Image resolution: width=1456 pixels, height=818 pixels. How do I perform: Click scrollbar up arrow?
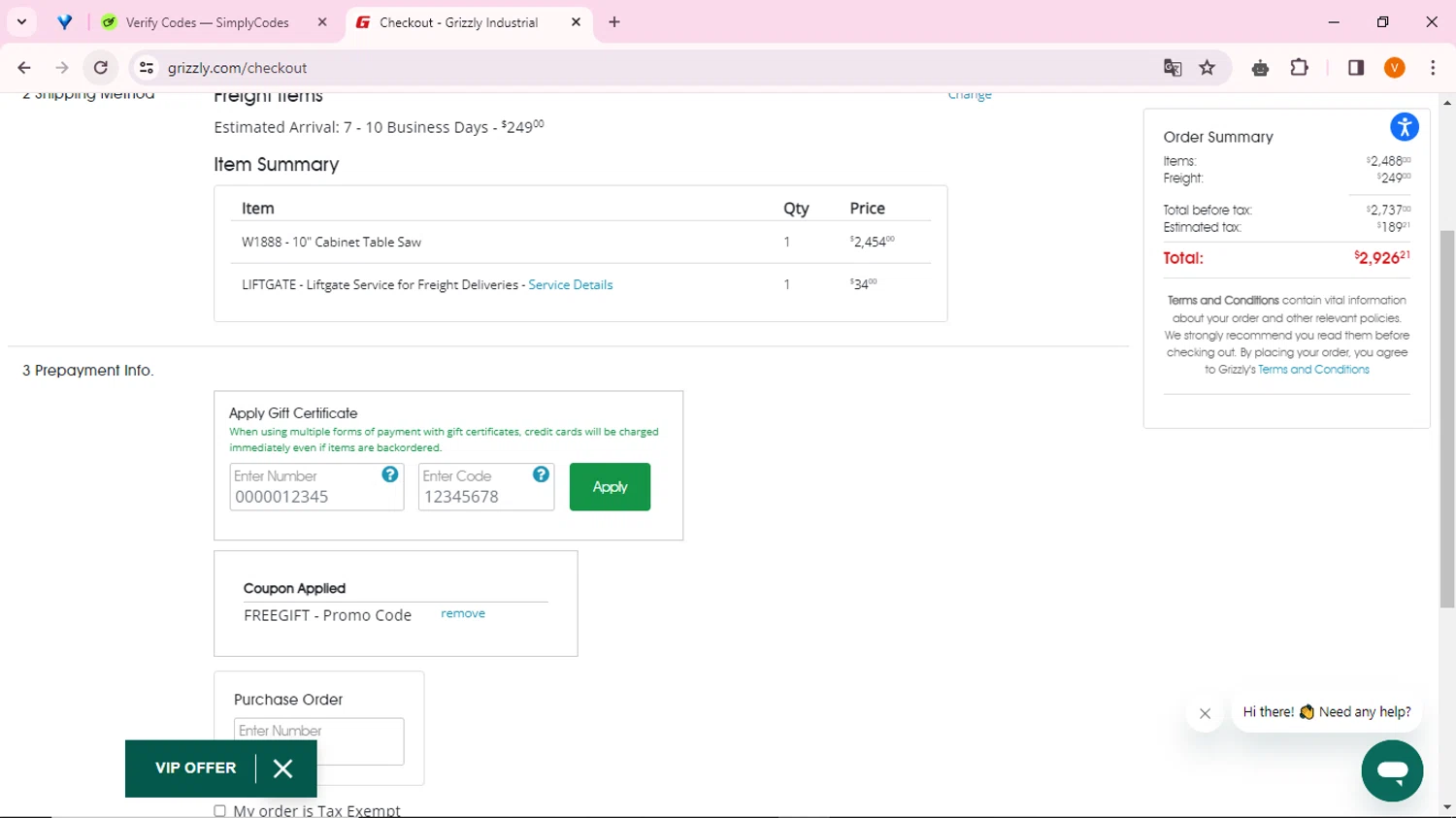tap(1447, 102)
